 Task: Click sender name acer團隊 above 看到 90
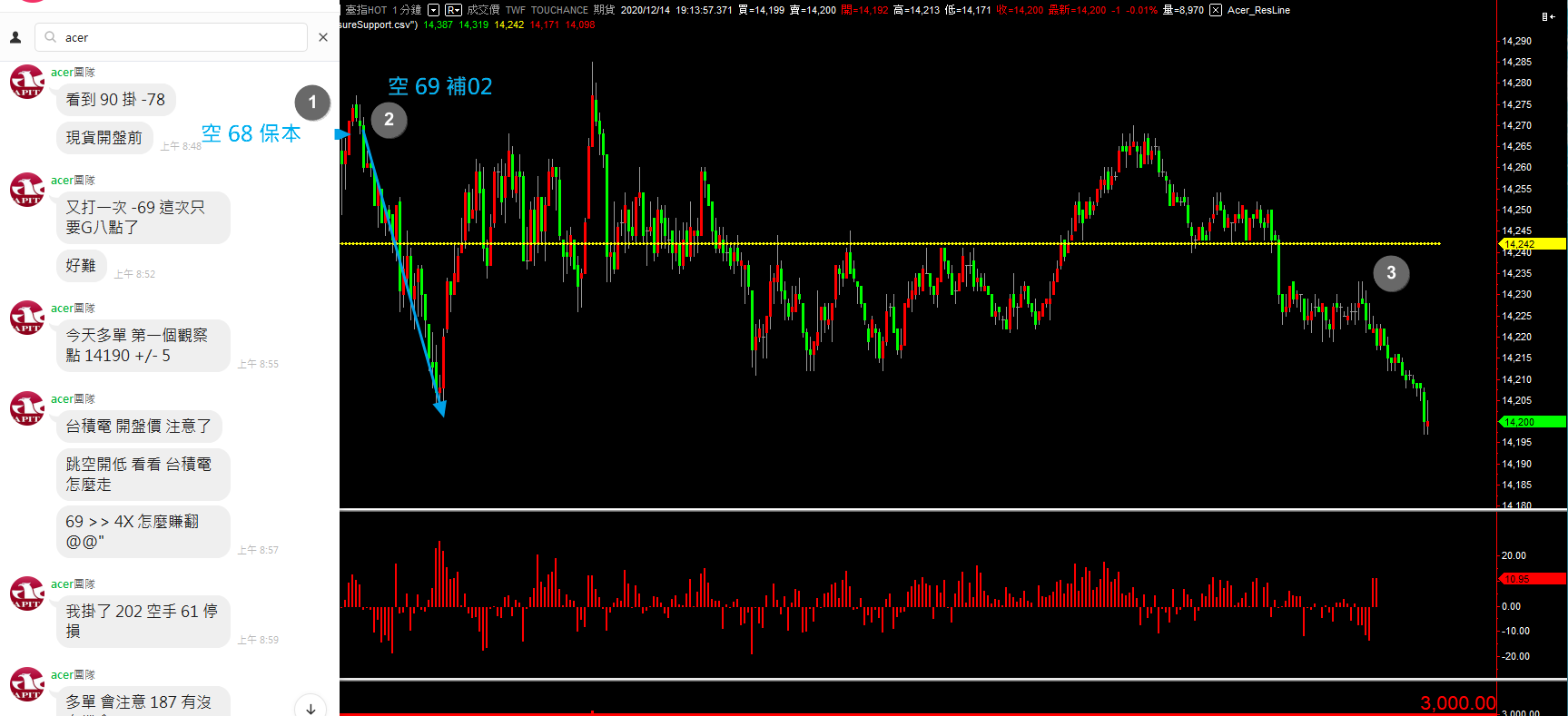click(73, 73)
